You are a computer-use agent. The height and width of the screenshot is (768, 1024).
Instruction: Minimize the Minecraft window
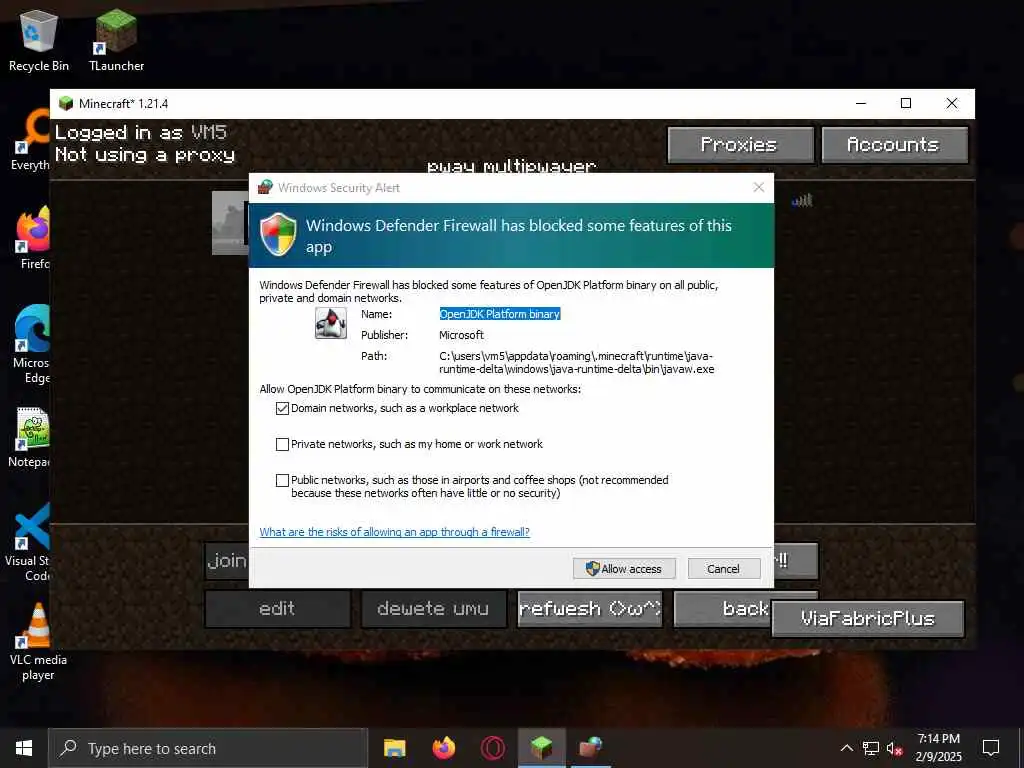click(861, 103)
